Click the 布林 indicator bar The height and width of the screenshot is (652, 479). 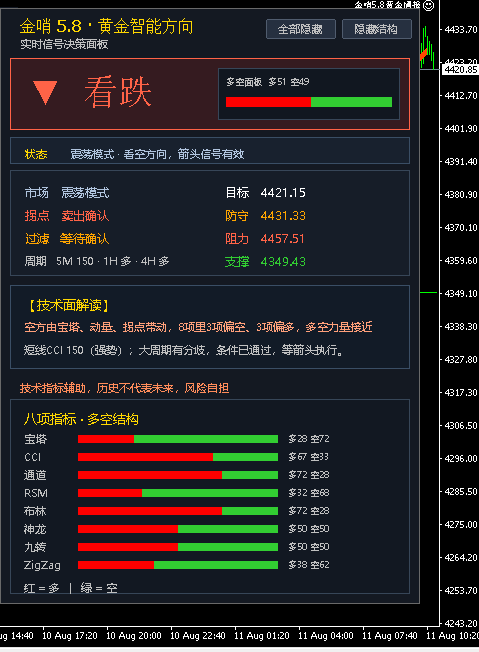tap(178, 511)
